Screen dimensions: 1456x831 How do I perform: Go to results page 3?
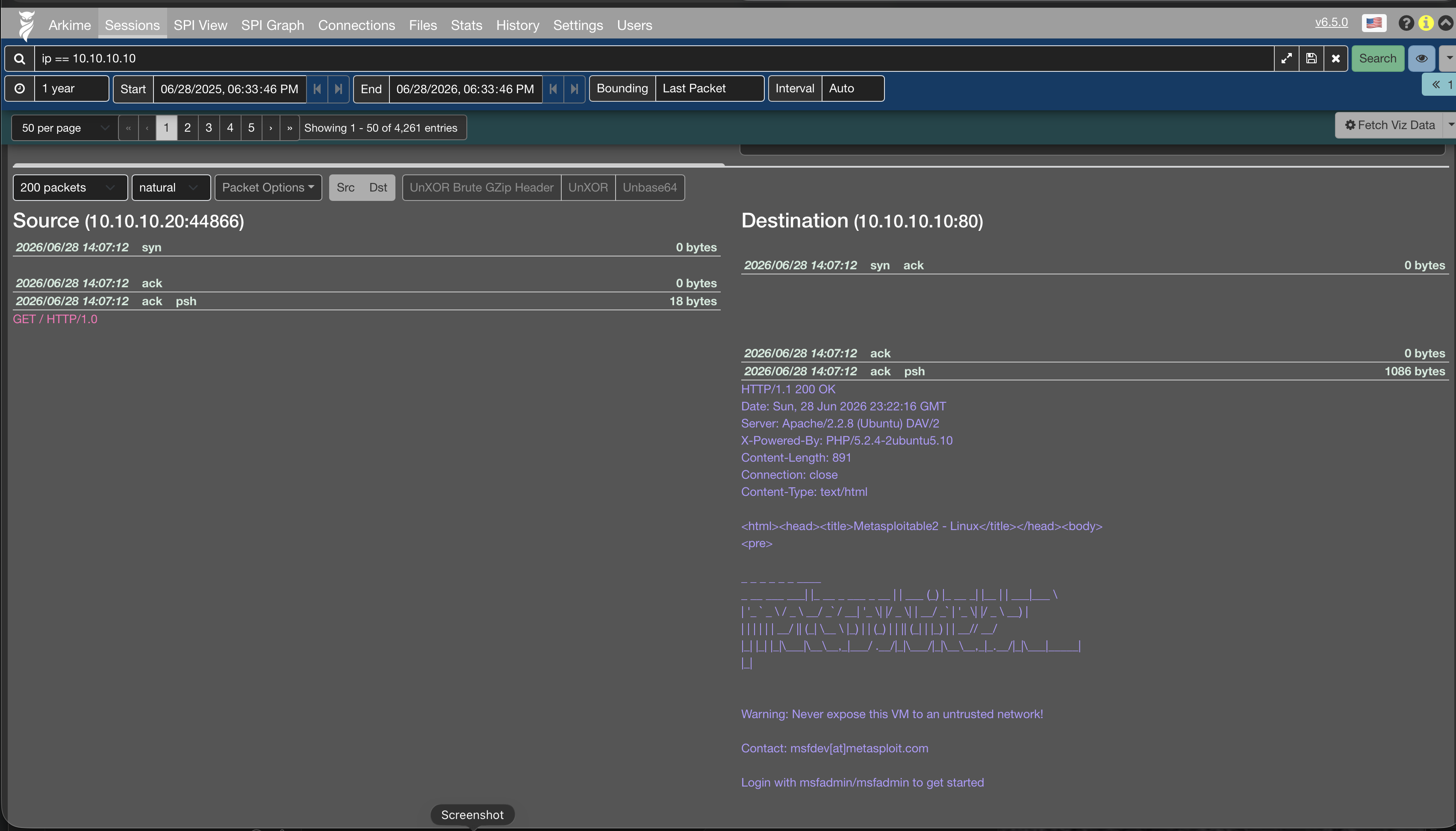click(x=209, y=128)
